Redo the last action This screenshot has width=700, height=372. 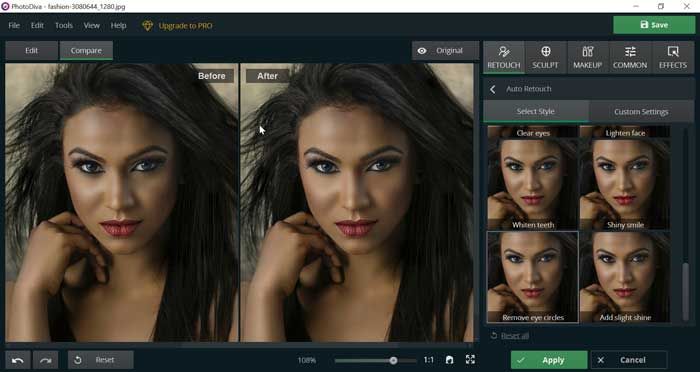pyautogui.click(x=46, y=360)
